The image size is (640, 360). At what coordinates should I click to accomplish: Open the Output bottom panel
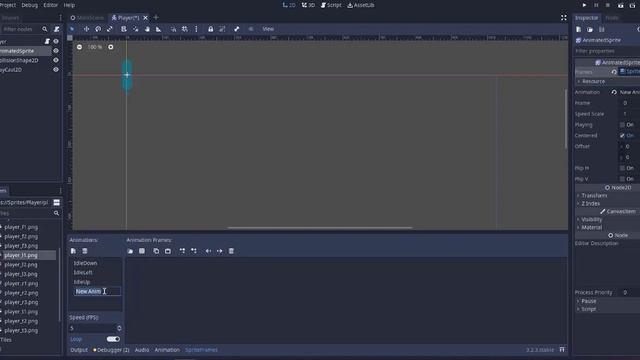(x=79, y=350)
